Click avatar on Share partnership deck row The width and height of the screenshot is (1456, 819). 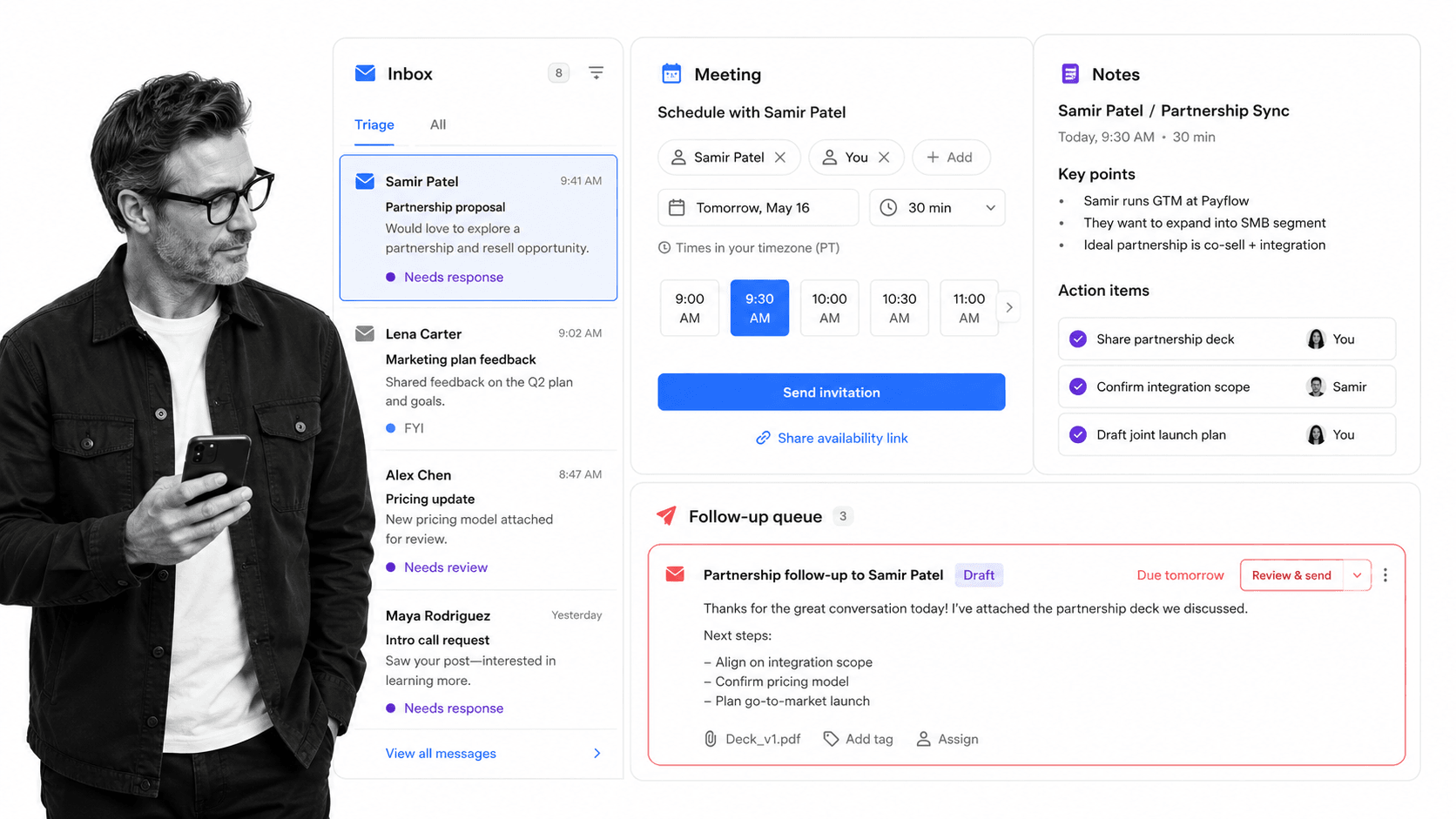[1316, 339]
